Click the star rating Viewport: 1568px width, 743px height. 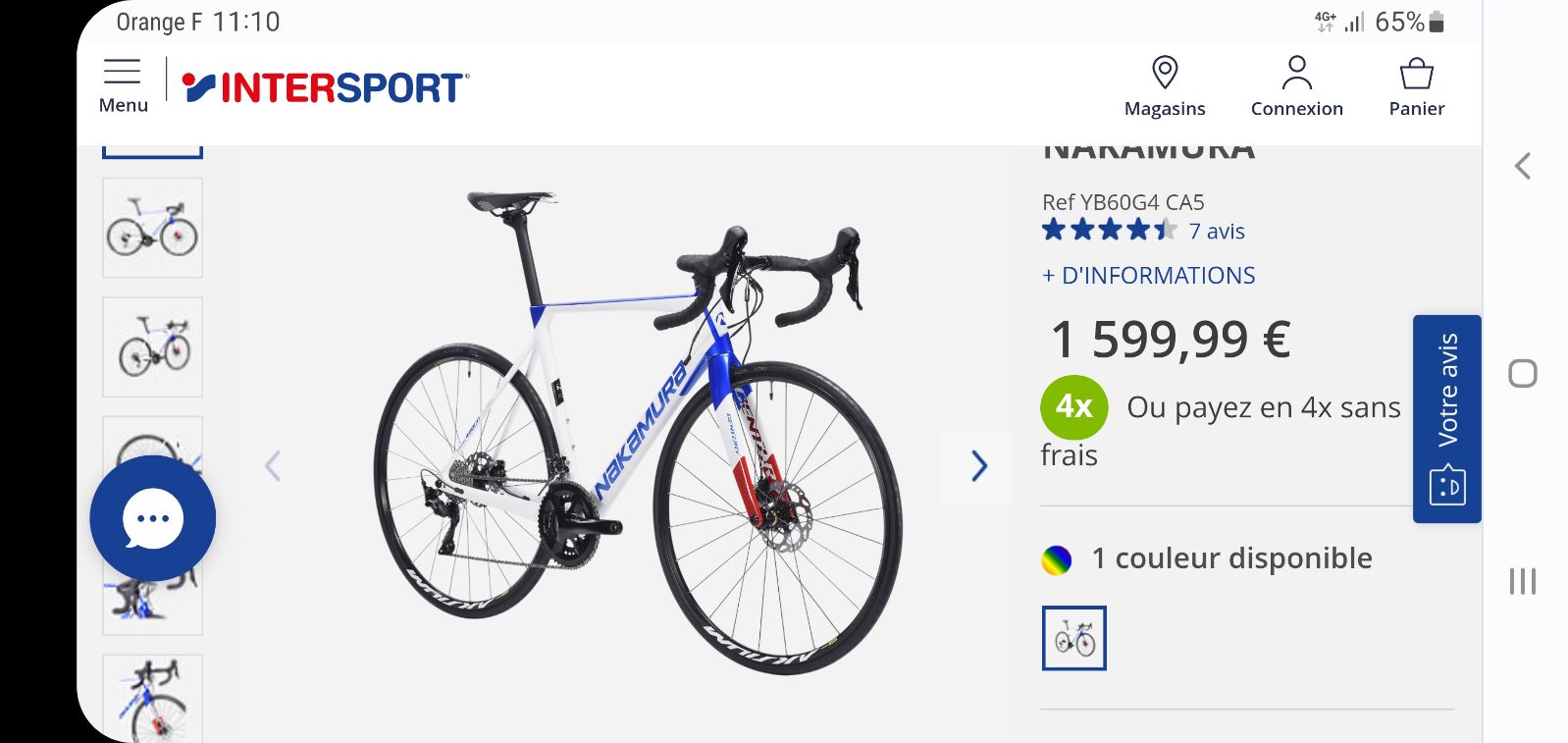tap(1109, 231)
